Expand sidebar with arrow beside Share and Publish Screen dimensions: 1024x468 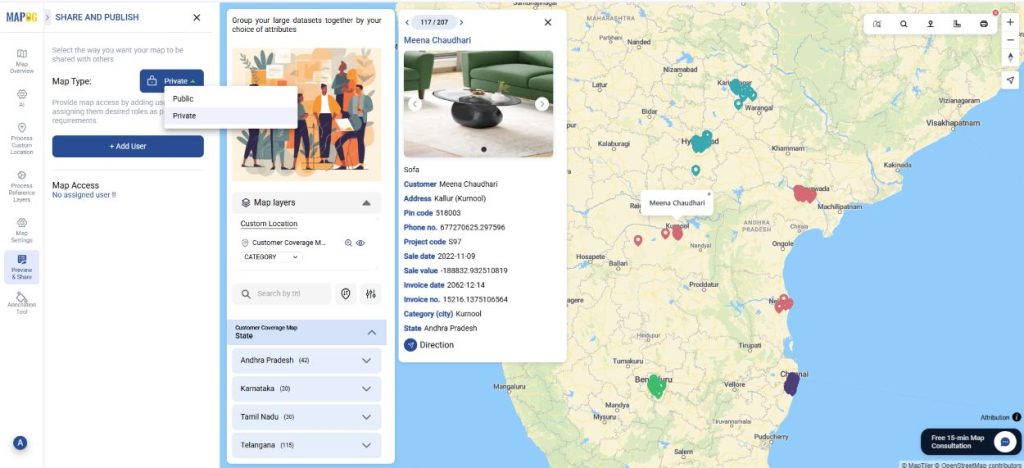(48, 18)
